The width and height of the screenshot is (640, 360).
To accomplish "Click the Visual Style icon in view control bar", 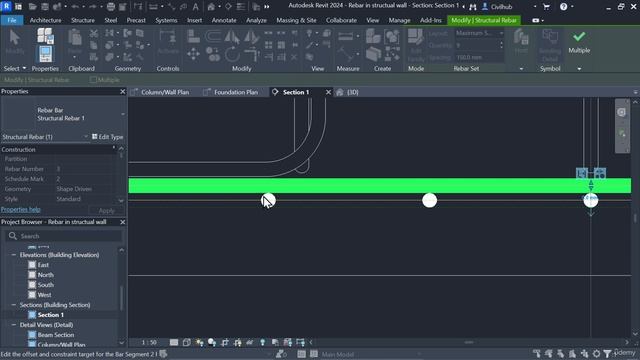I will coord(187,342).
